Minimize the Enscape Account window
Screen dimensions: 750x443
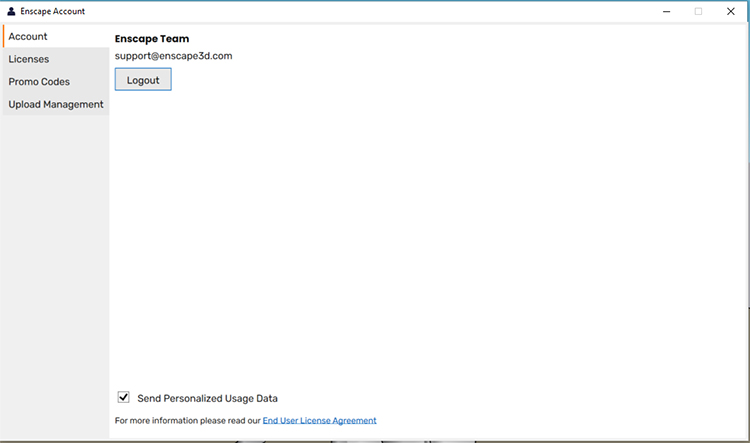pos(666,11)
